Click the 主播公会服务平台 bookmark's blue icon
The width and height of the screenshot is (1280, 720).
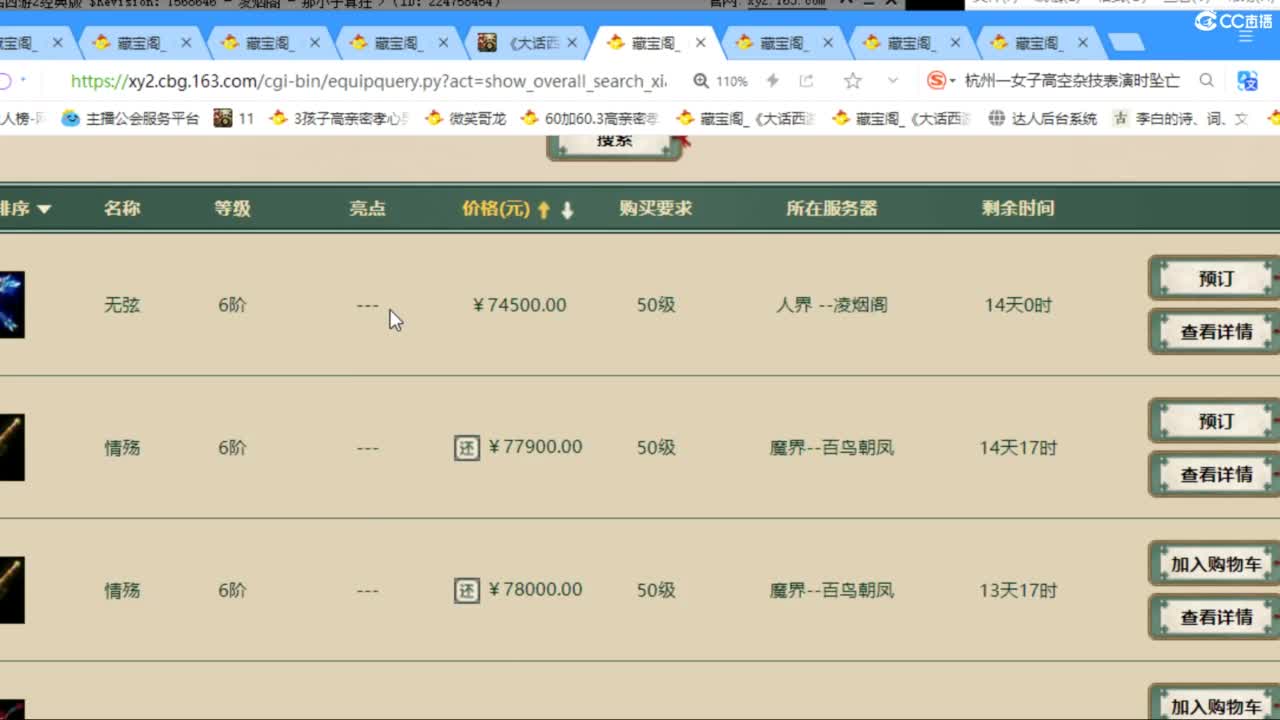coord(71,118)
